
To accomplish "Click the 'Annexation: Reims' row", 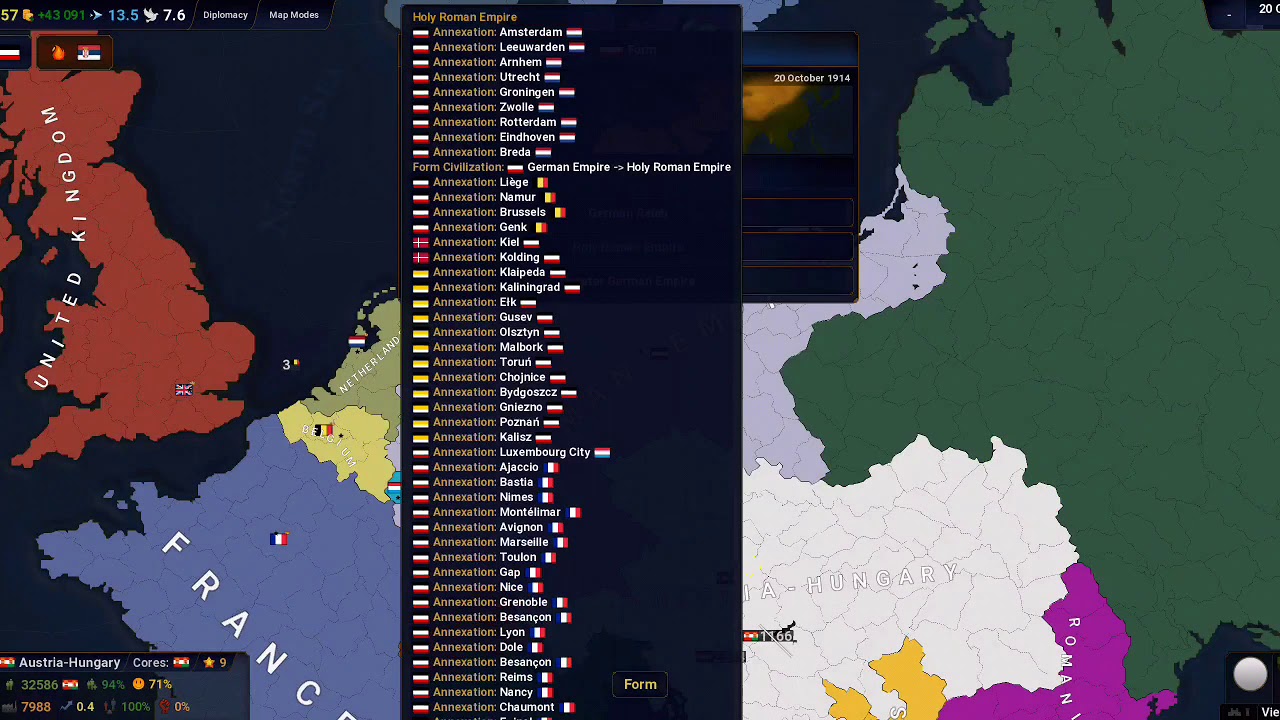I will (x=483, y=677).
